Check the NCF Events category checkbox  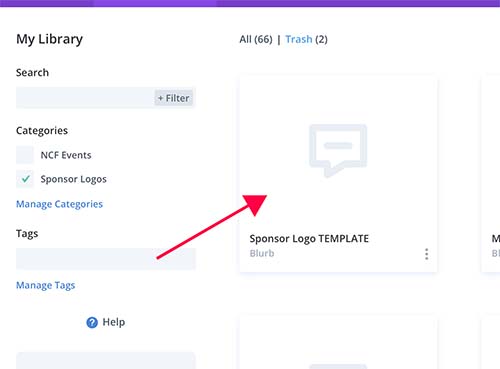[25, 155]
